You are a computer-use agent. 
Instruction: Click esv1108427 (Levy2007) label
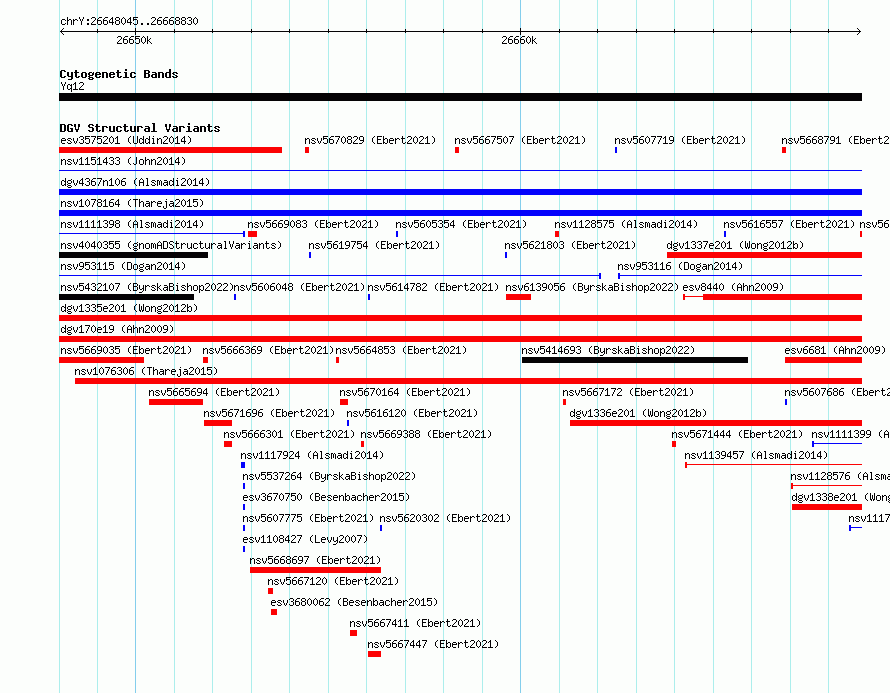[x=305, y=539]
